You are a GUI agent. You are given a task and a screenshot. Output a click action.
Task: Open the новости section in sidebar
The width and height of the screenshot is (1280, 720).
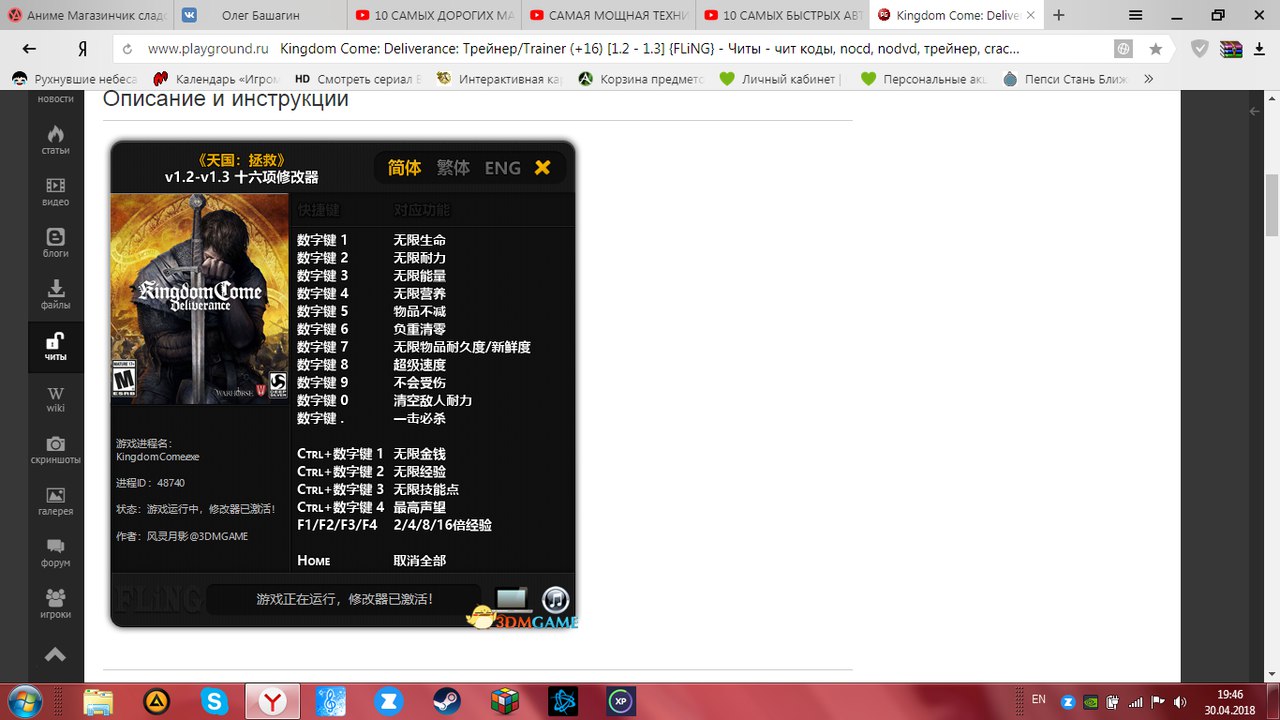coord(55,99)
